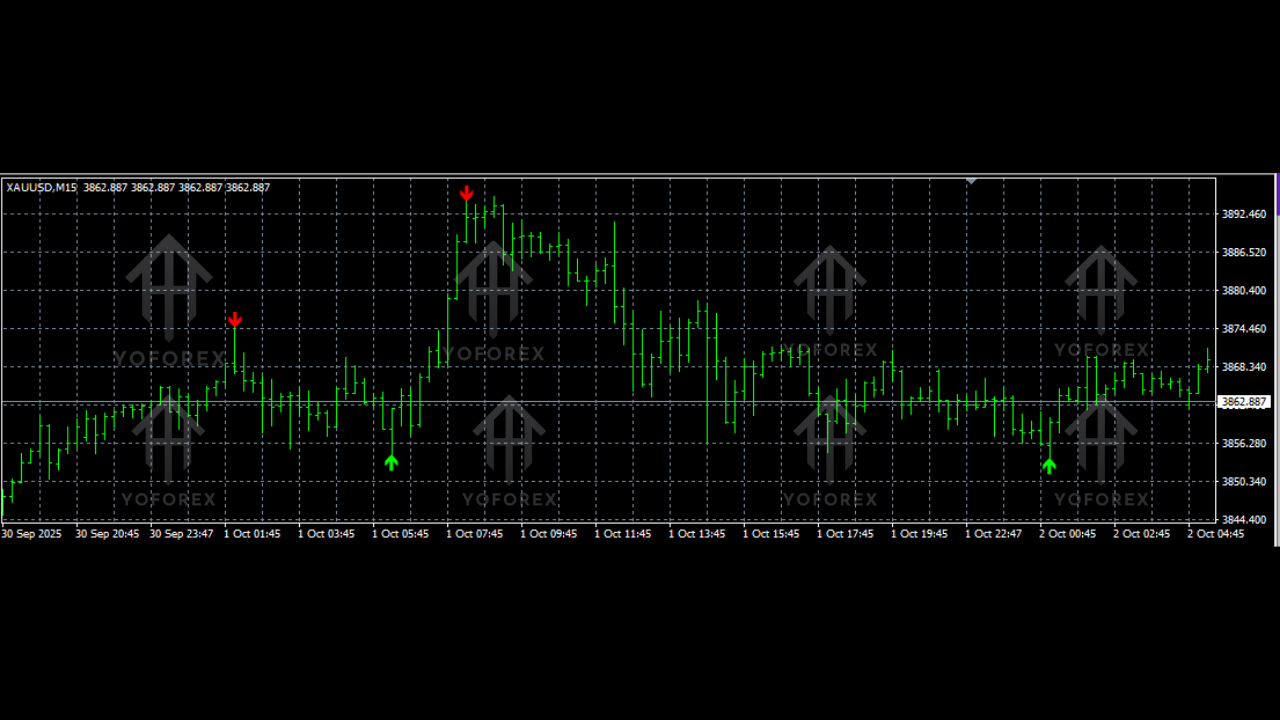
Task: Select the 1 Oct 22:47 time label
Action: coord(993,534)
